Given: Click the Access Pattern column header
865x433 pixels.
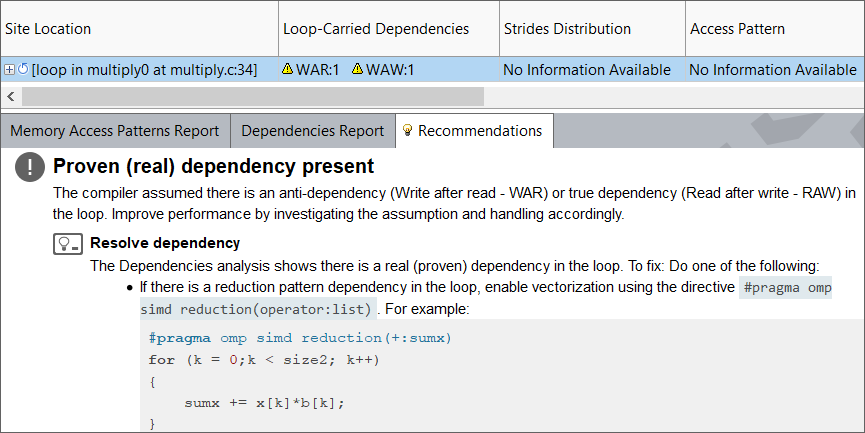Looking at the screenshot, I should 738,29.
